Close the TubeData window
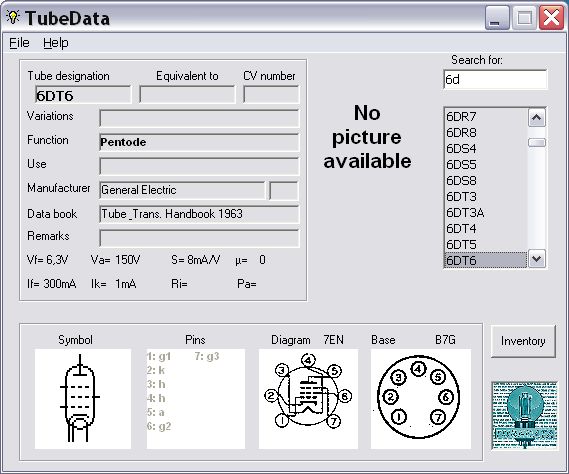The image size is (569, 474). pos(551,18)
